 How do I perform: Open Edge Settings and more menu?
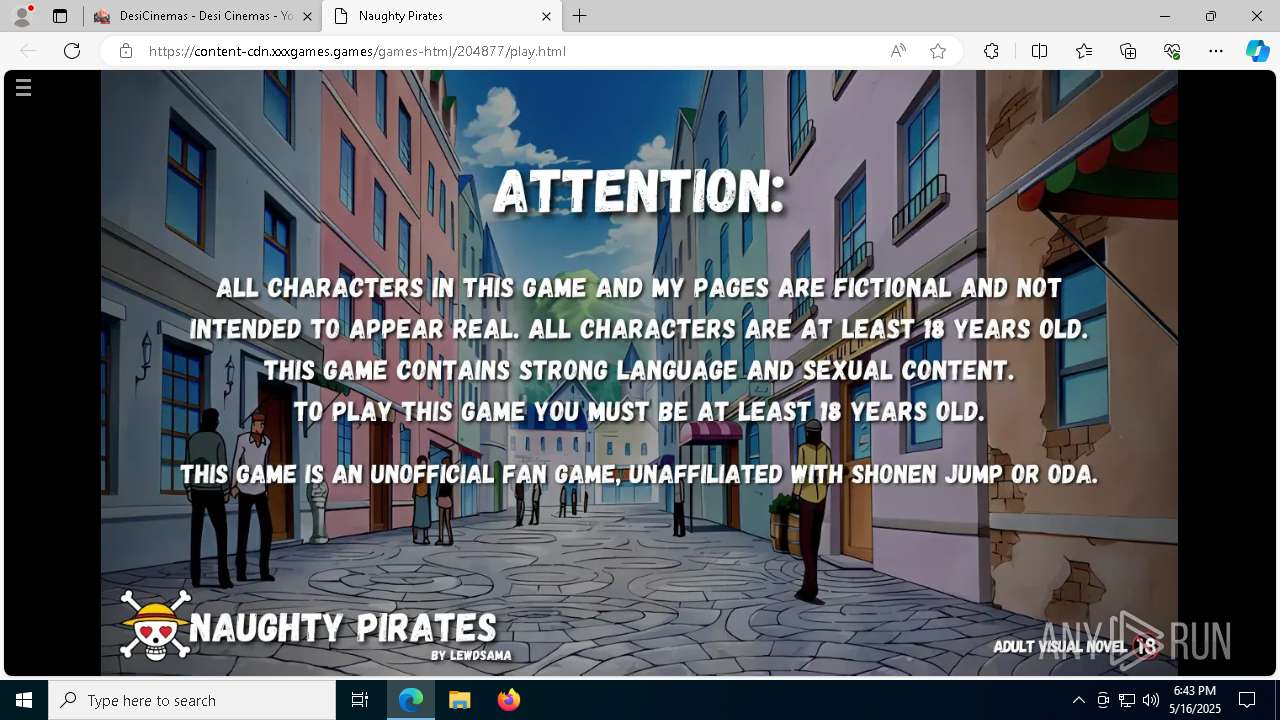click(x=1216, y=51)
